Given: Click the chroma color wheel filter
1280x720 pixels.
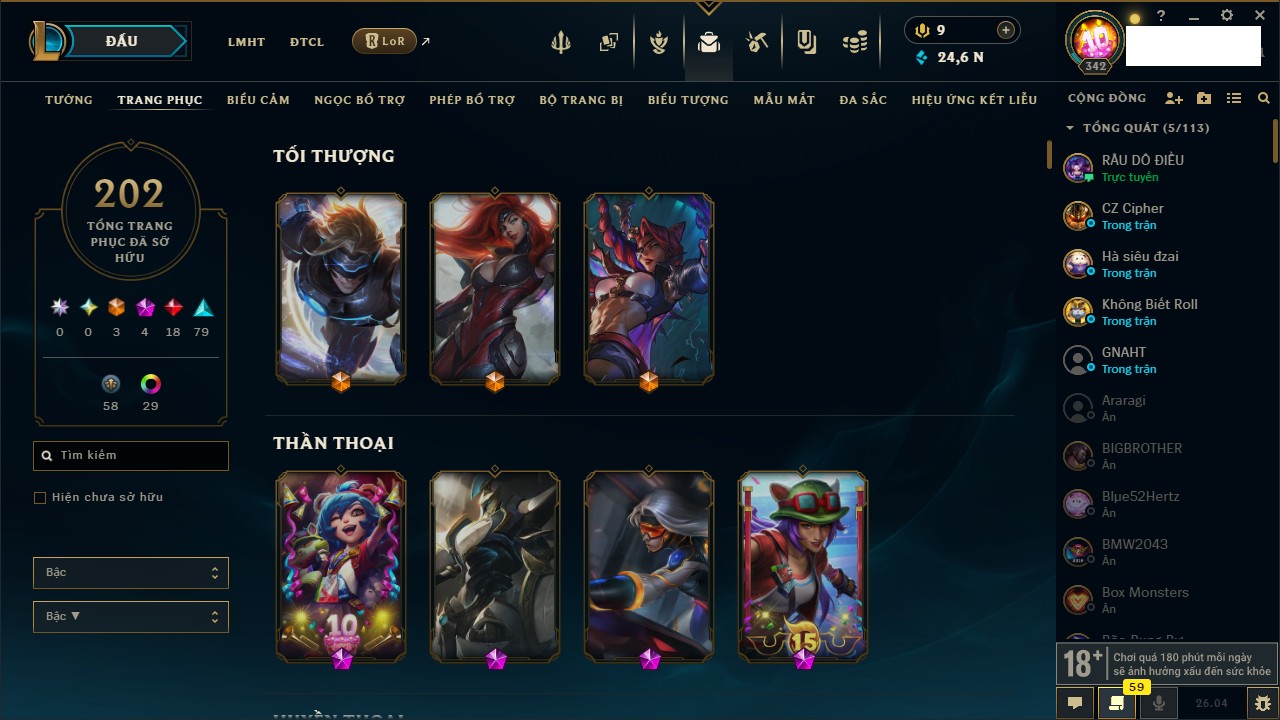Looking at the screenshot, I should [x=151, y=384].
